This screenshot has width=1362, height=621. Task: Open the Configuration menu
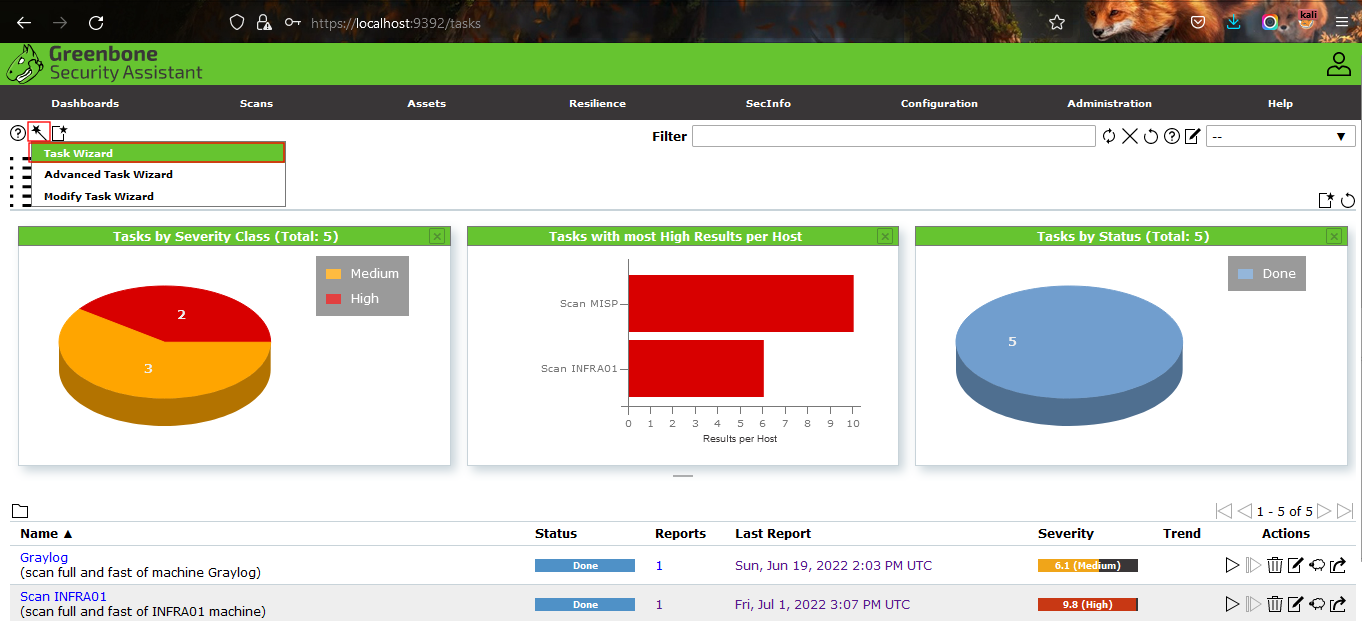[x=939, y=103]
